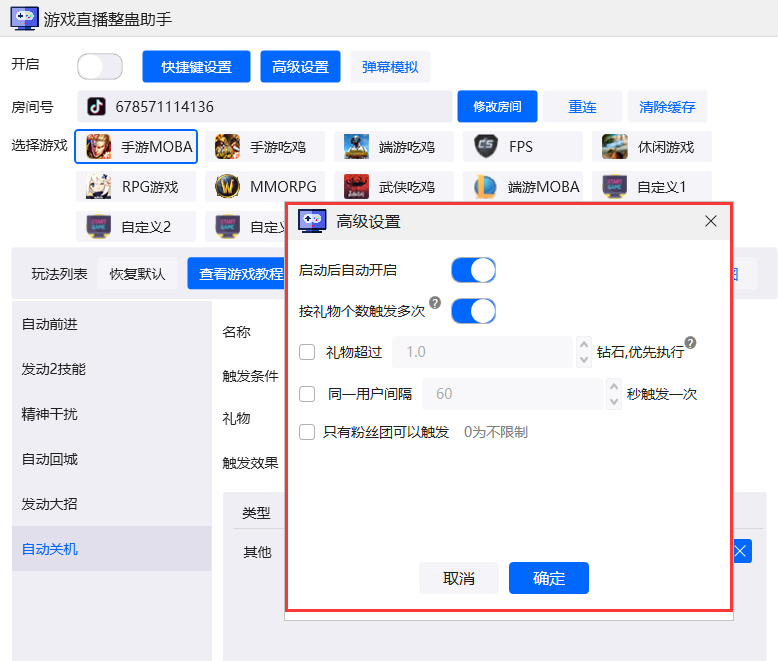The width and height of the screenshot is (778, 661).
Task: Select the 自定义1 game icon
Action: pyautogui.click(x=614, y=187)
